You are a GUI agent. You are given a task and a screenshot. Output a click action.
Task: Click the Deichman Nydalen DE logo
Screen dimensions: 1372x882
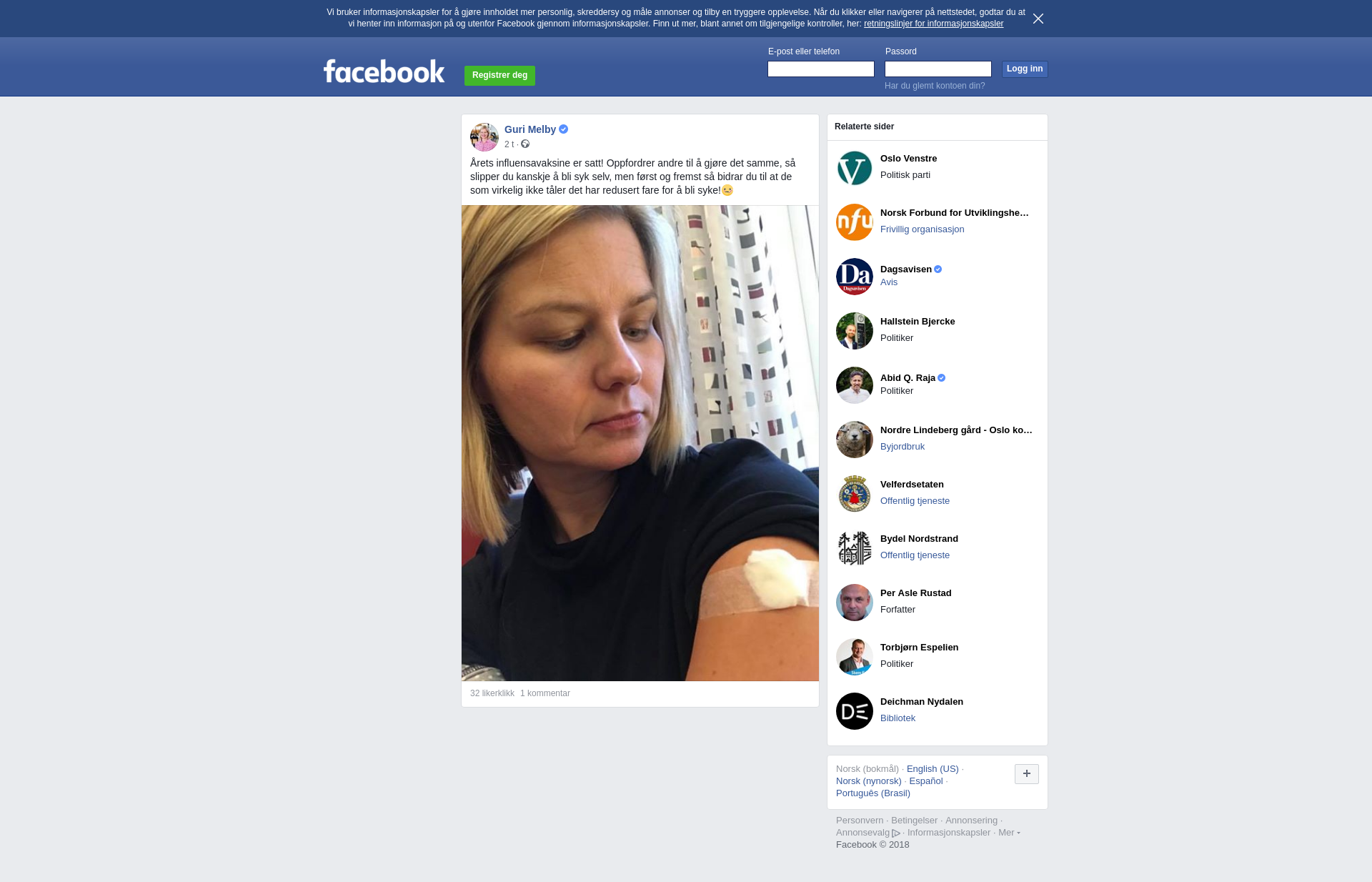(855, 711)
